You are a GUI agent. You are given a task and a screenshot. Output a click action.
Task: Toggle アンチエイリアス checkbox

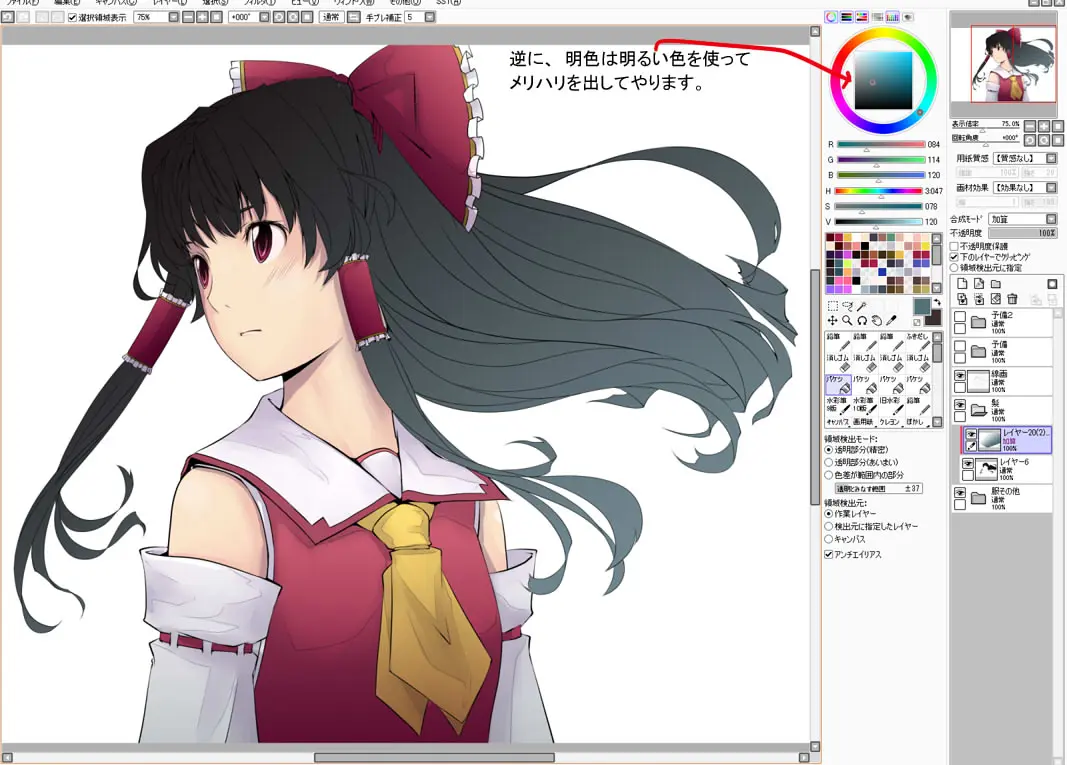pos(829,555)
